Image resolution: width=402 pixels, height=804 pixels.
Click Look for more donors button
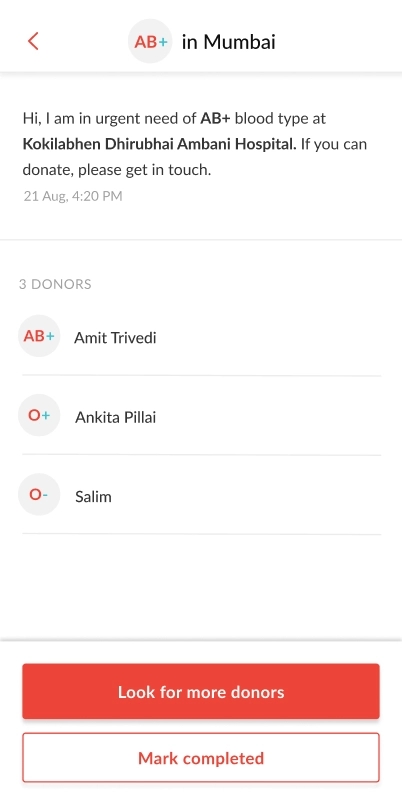201,692
